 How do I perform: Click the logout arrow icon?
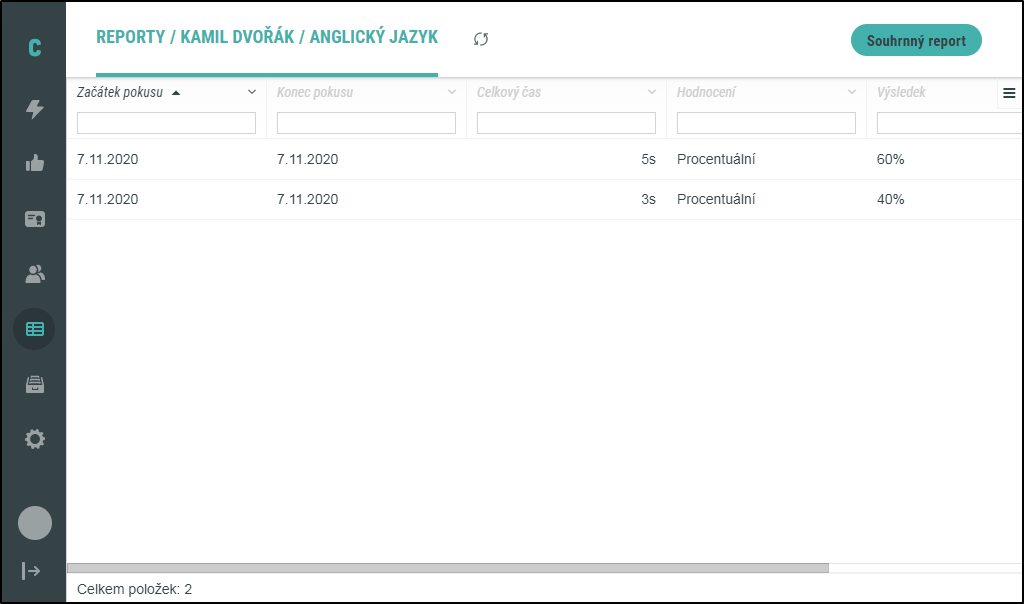(x=31, y=571)
